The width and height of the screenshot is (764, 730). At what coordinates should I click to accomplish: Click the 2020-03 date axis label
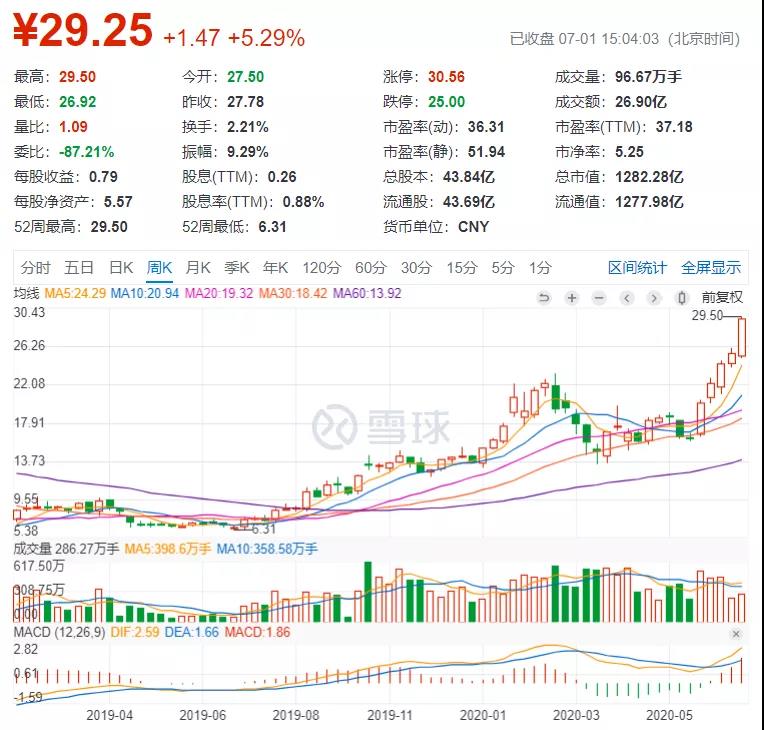(x=576, y=715)
